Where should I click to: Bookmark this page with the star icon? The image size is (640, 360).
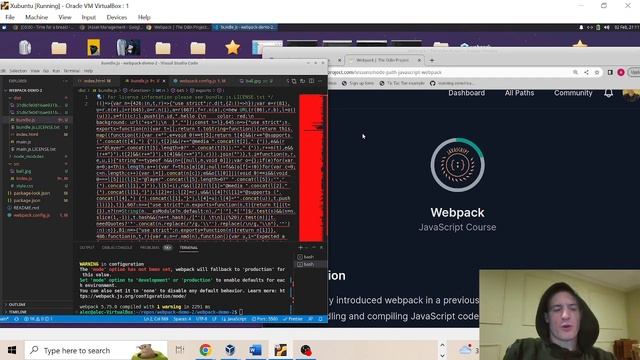(597, 72)
